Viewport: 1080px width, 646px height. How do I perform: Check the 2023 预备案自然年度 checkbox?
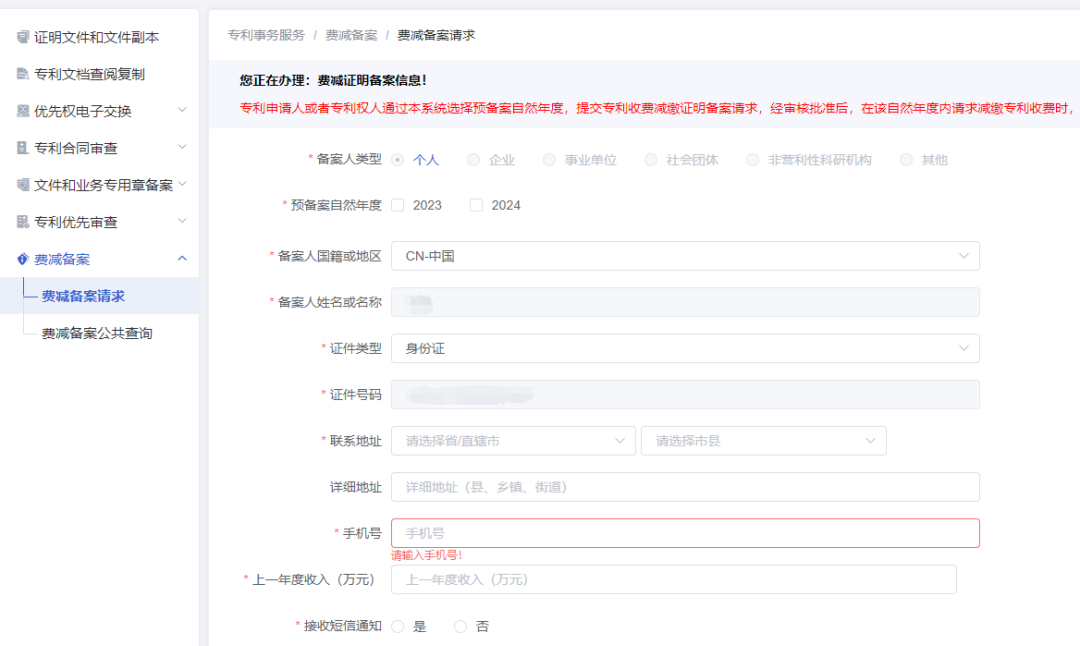click(x=396, y=205)
